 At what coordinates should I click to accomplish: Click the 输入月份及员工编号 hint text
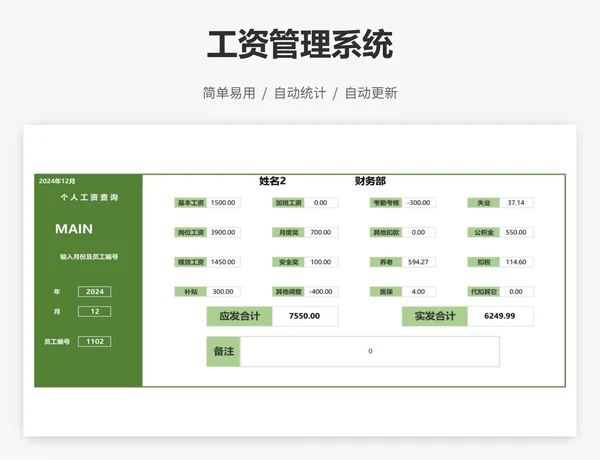[89, 257]
